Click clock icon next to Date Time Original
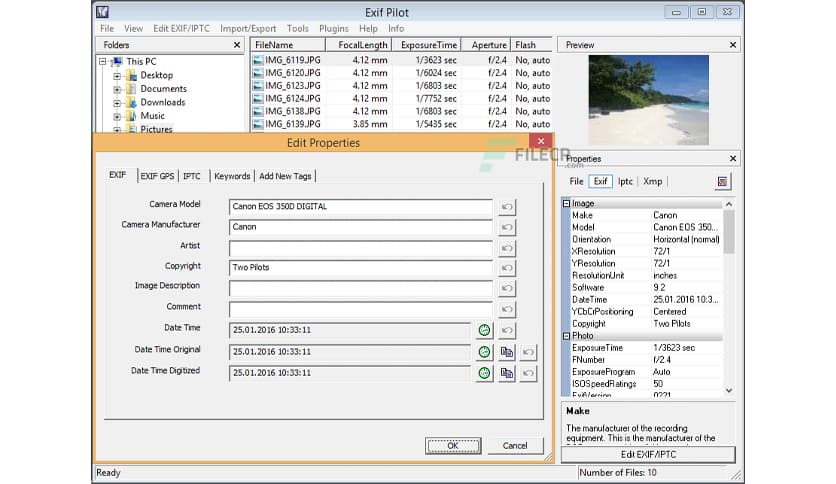This screenshot has height=484, width=836. click(484, 352)
